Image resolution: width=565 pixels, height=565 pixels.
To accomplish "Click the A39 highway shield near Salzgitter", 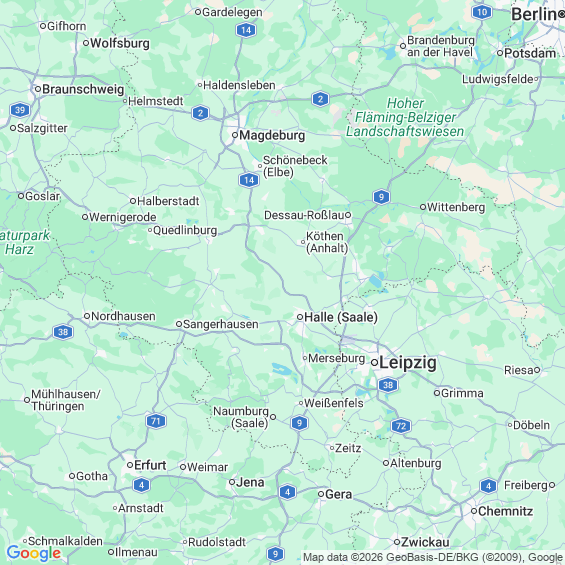I will coord(20,110).
